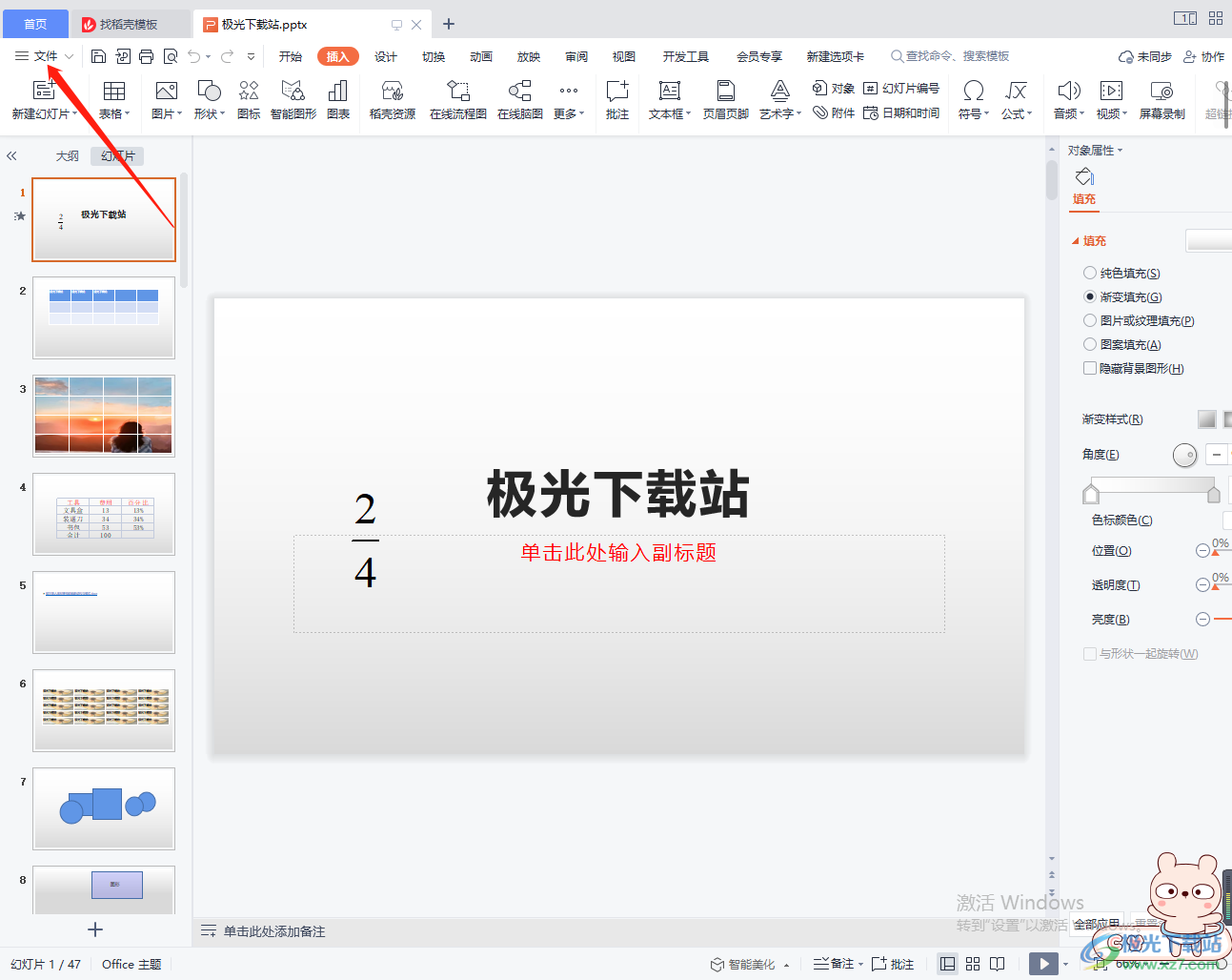This screenshot has height=980, width=1232.
Task: Start slideshow with play button
Action: click(x=1044, y=964)
